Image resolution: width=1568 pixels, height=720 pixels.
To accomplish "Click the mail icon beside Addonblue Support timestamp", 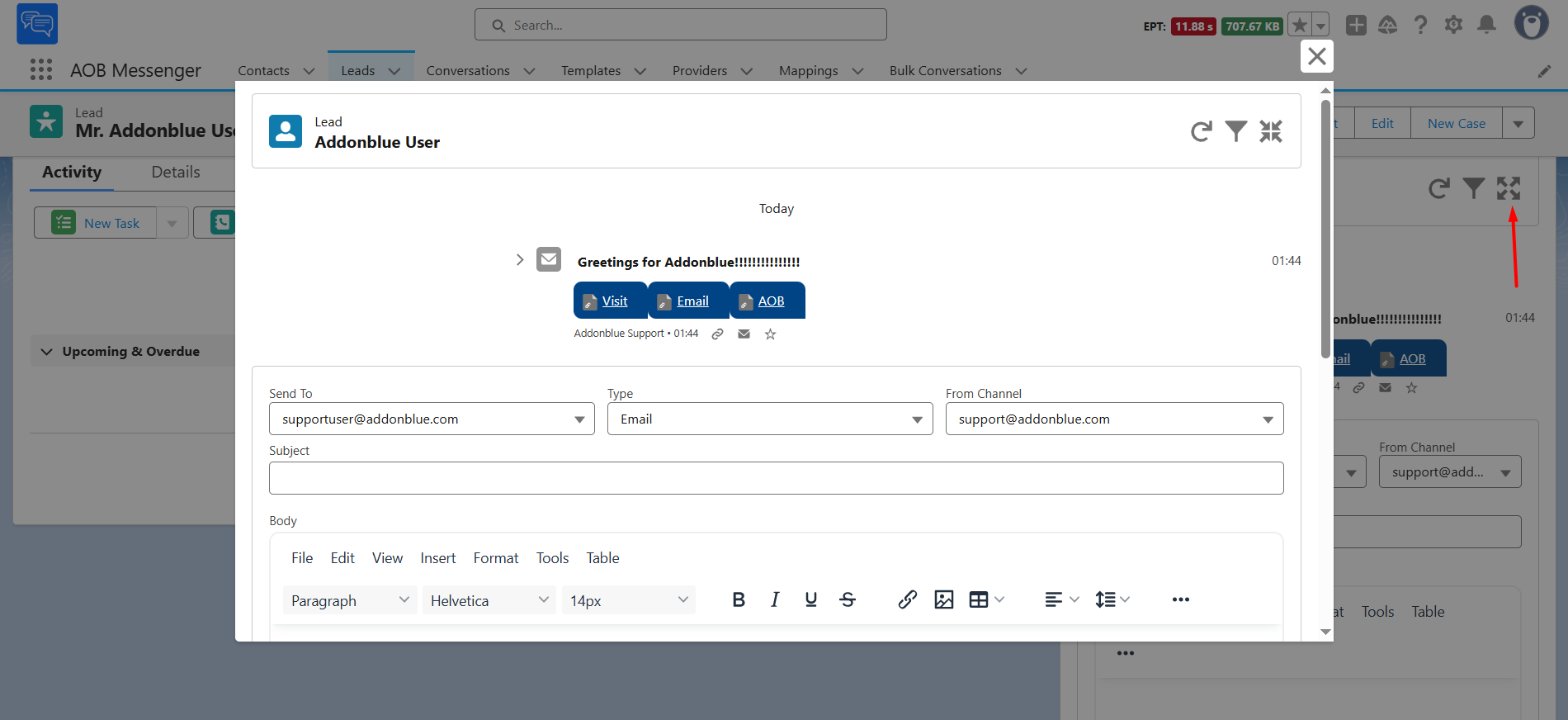I will point(744,334).
